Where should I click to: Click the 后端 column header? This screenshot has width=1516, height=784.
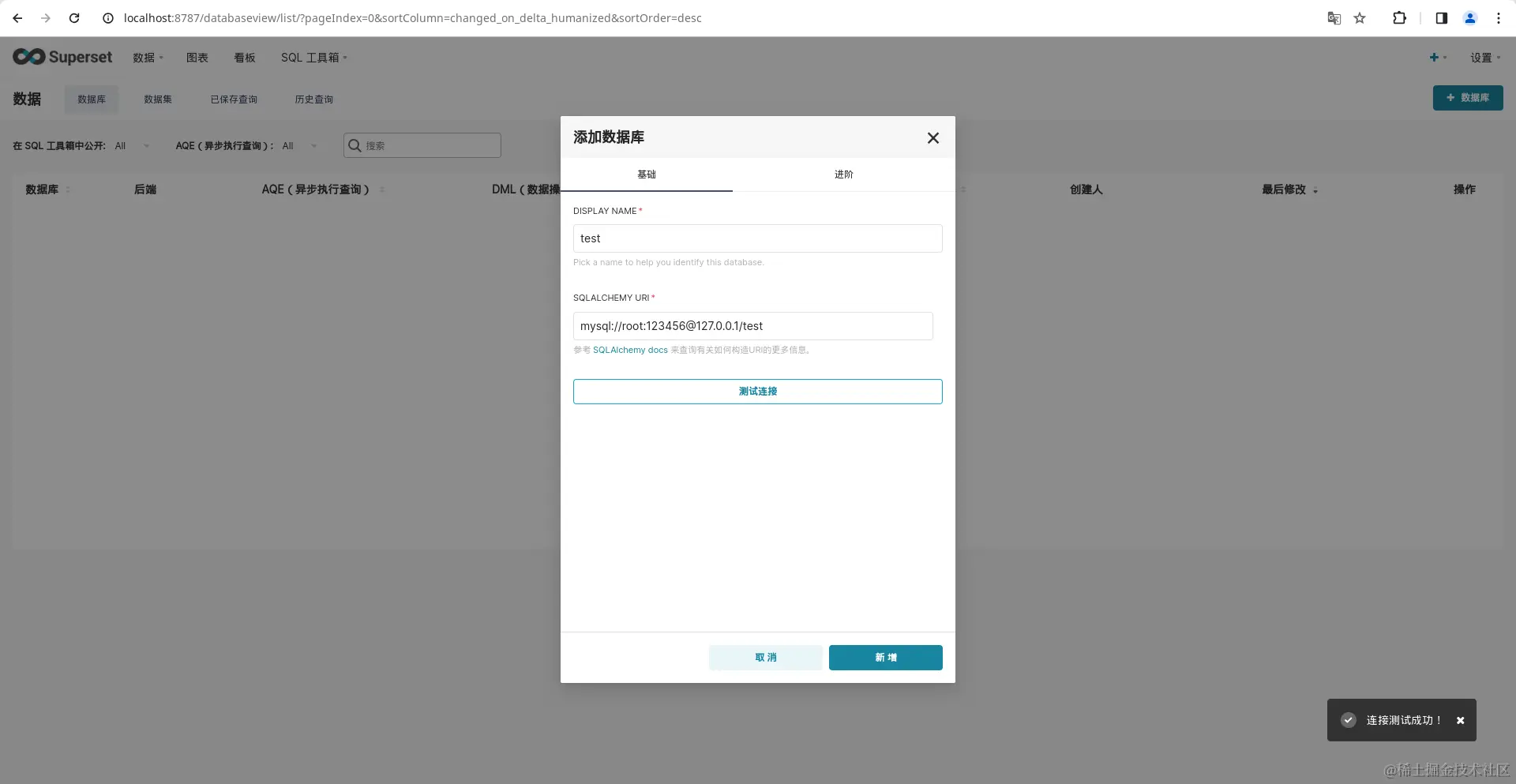pyautogui.click(x=145, y=189)
